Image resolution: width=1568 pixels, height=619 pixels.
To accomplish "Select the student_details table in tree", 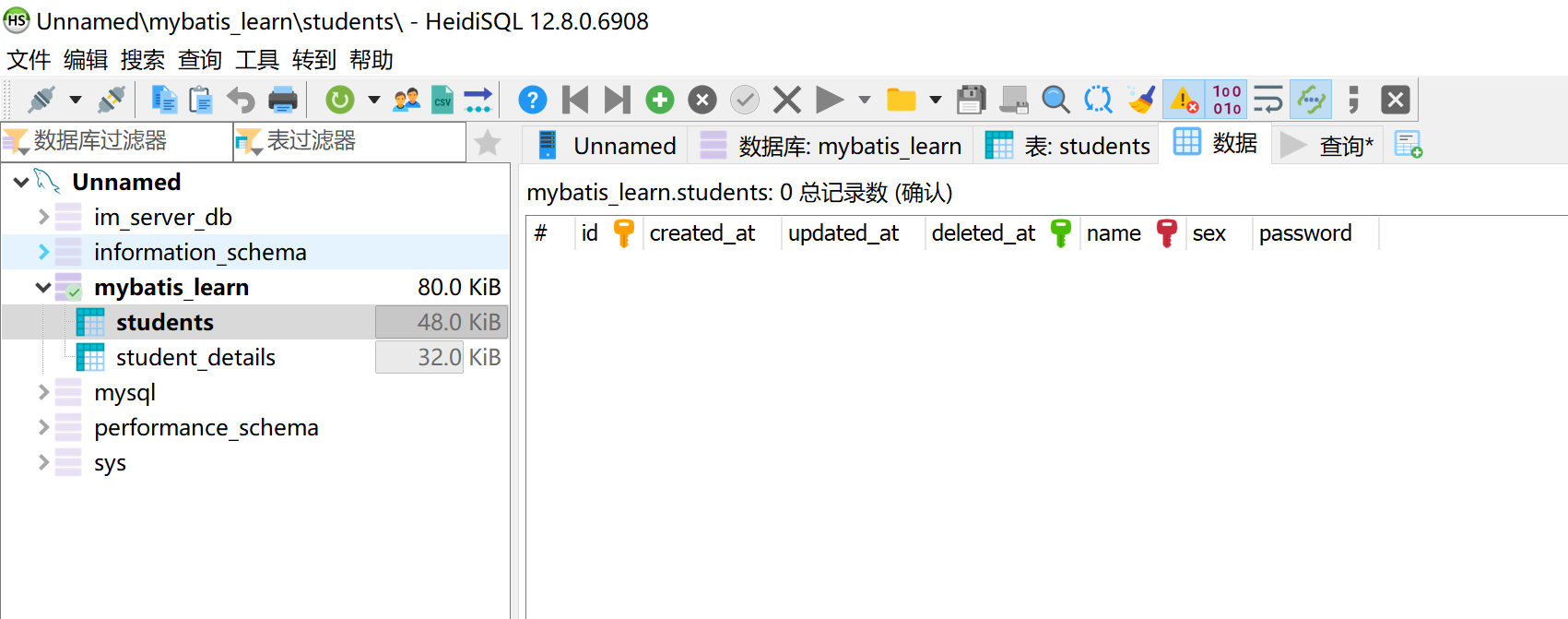I will [195, 357].
